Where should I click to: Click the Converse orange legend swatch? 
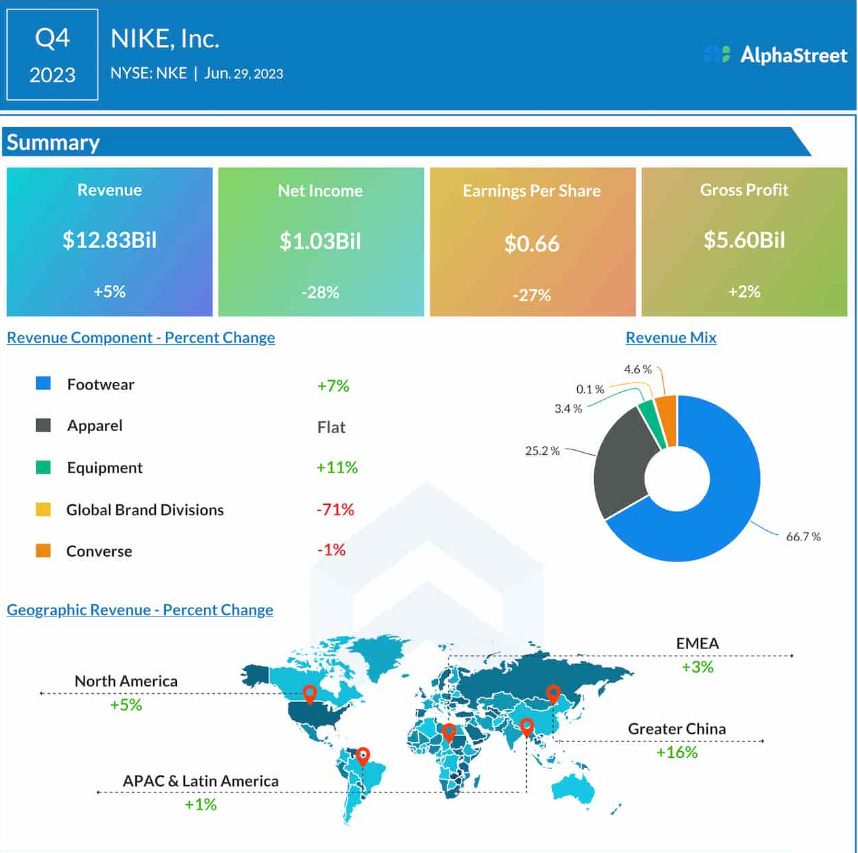(43, 550)
